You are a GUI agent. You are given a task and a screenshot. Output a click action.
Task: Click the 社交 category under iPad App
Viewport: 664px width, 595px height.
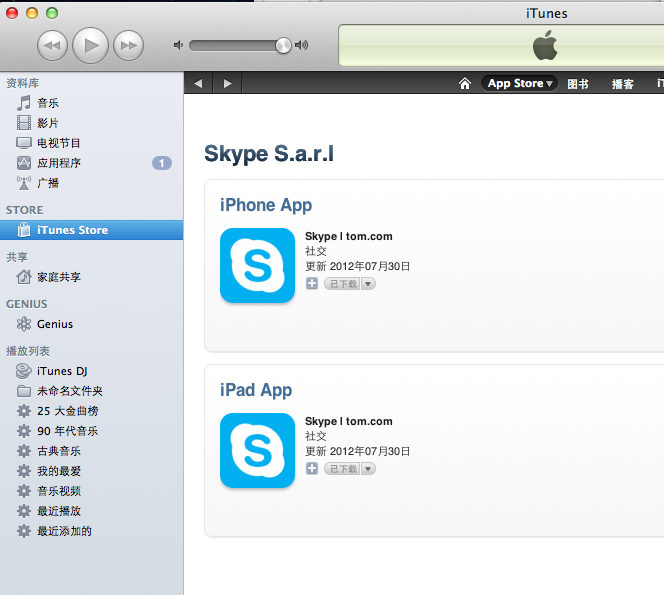click(316, 436)
